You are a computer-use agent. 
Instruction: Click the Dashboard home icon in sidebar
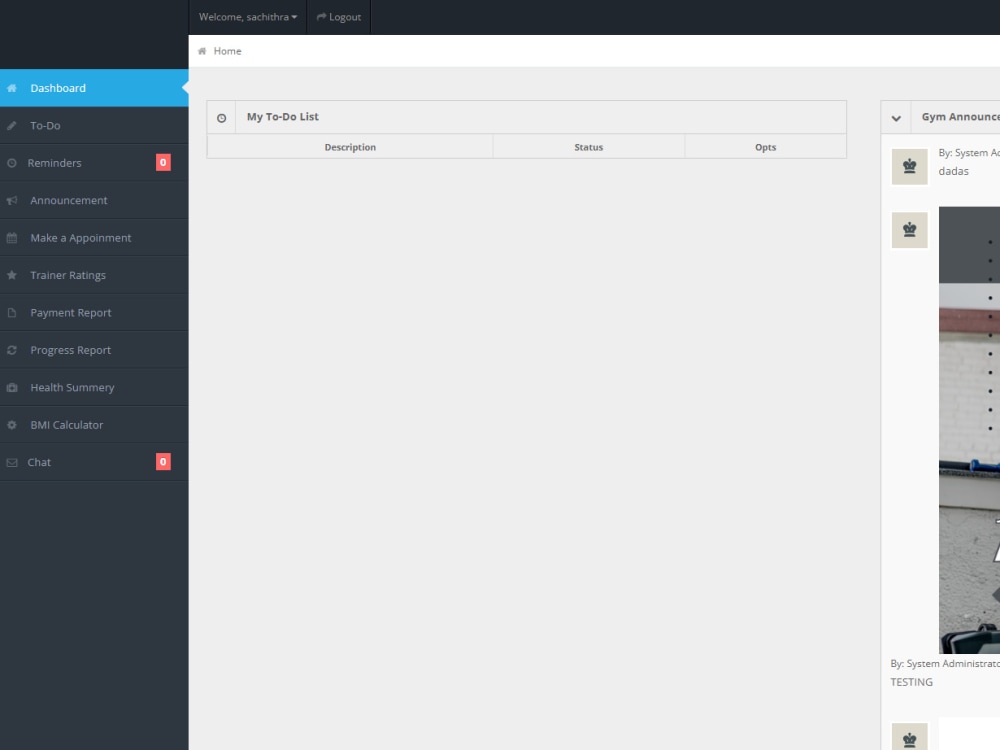pos(11,88)
